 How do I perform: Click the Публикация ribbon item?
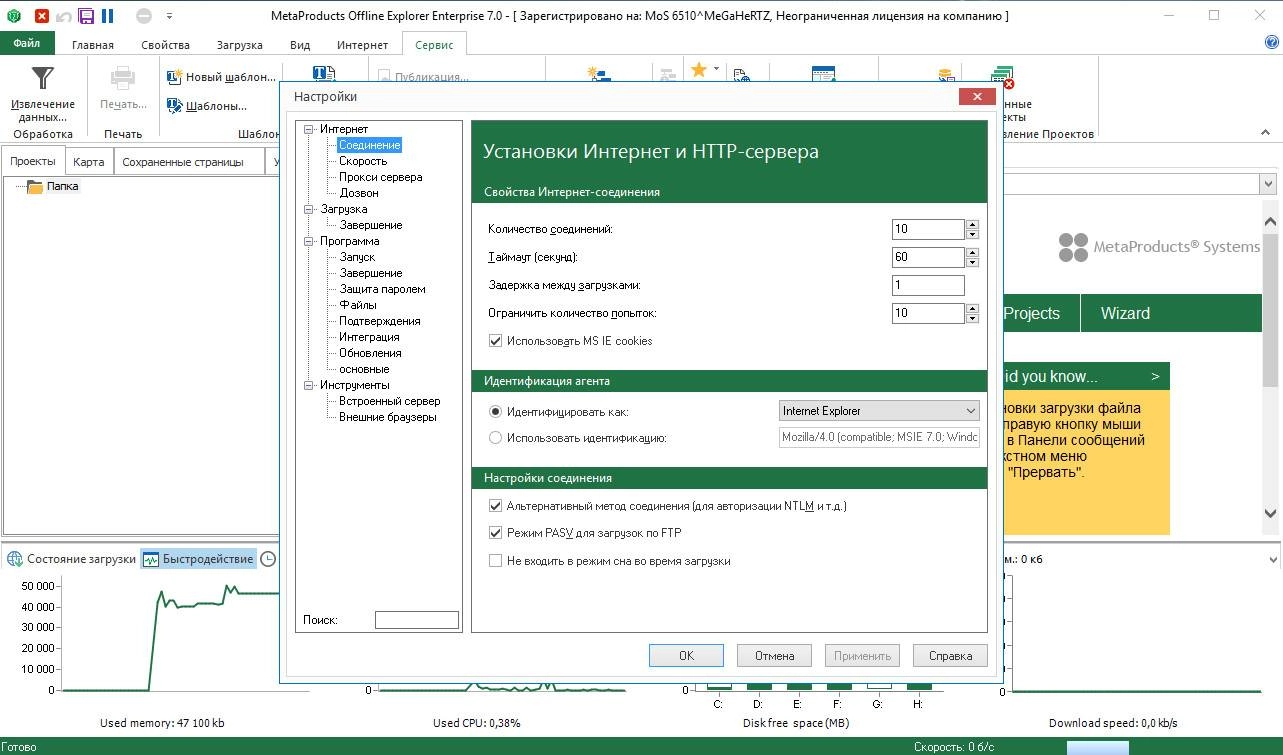[x=424, y=76]
